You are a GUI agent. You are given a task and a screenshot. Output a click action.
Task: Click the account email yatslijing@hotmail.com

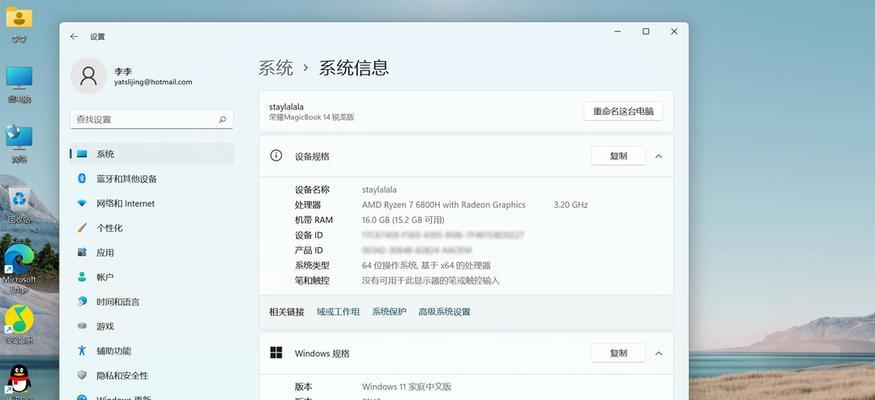pos(153,82)
